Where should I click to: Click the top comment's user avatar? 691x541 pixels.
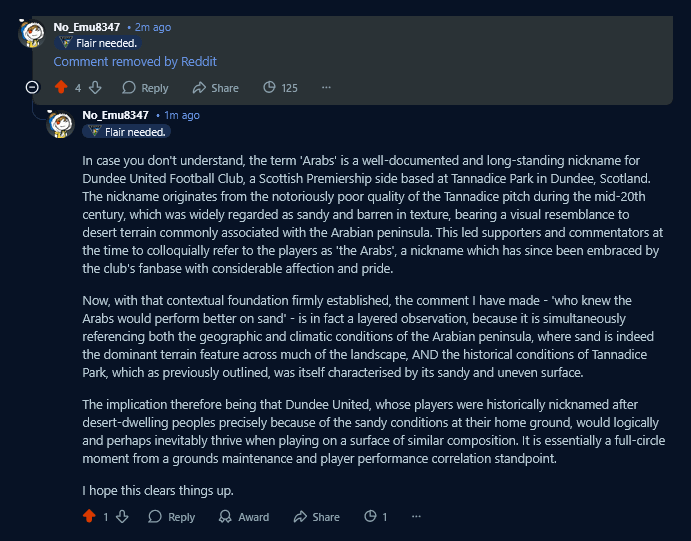(31, 34)
